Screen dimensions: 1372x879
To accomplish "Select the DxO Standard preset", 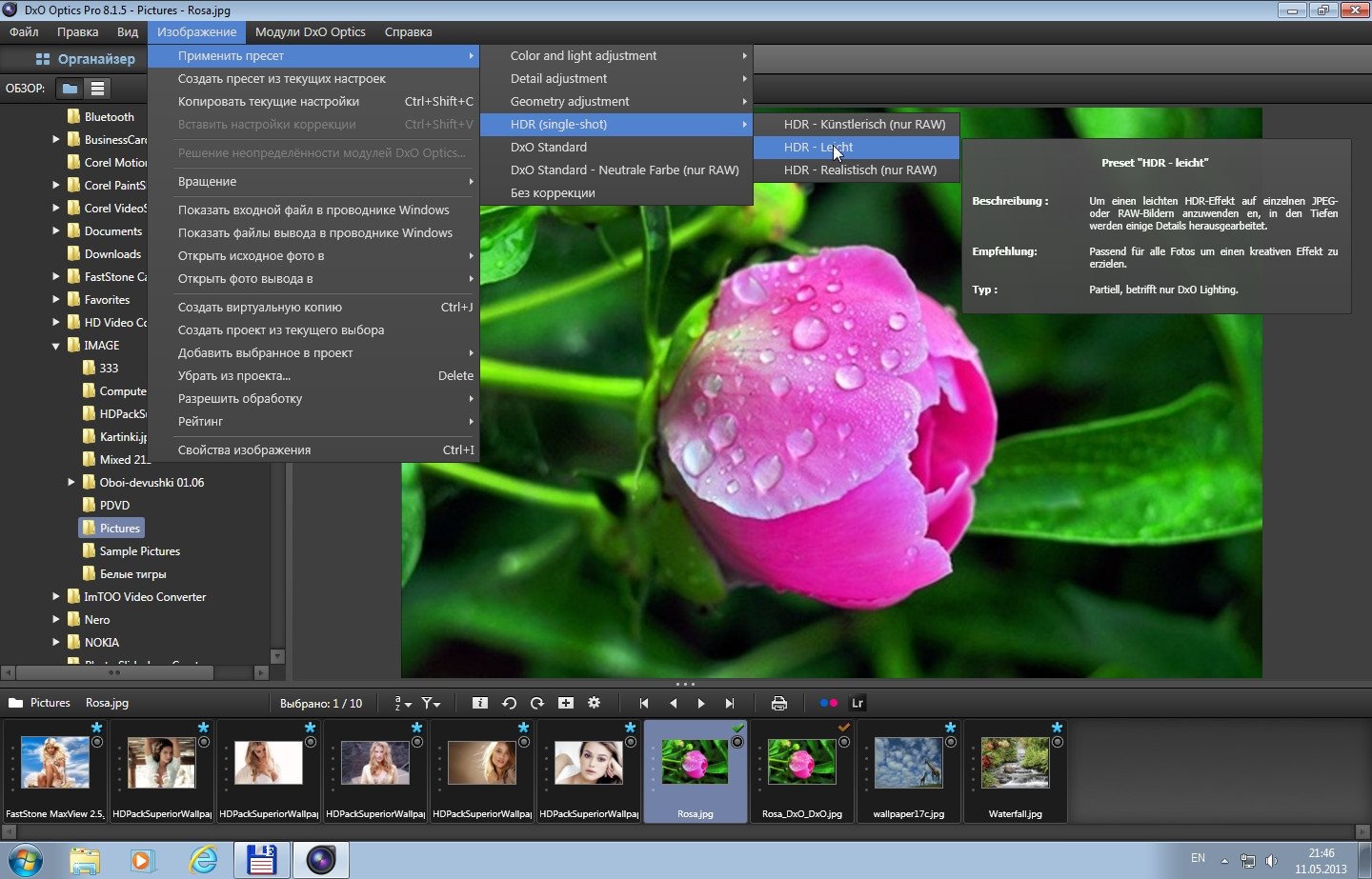I will click(x=616, y=148).
